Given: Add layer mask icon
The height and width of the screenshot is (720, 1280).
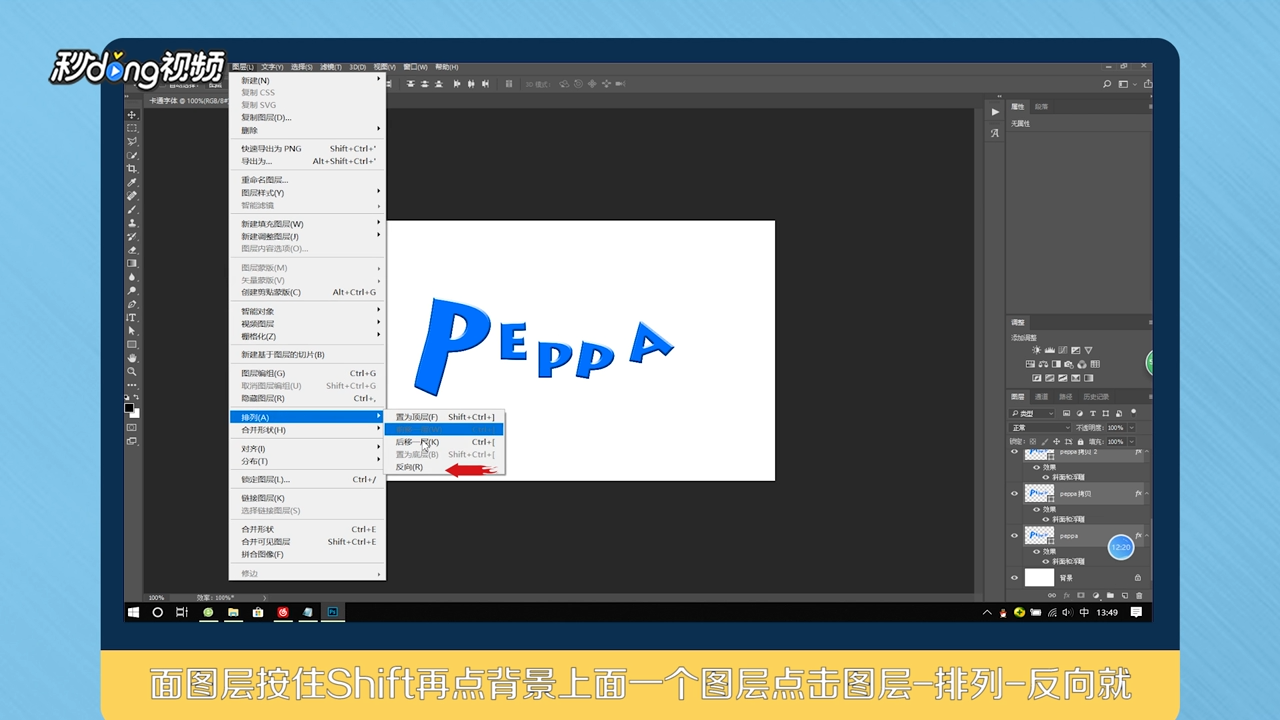Looking at the screenshot, I should point(1081,595).
